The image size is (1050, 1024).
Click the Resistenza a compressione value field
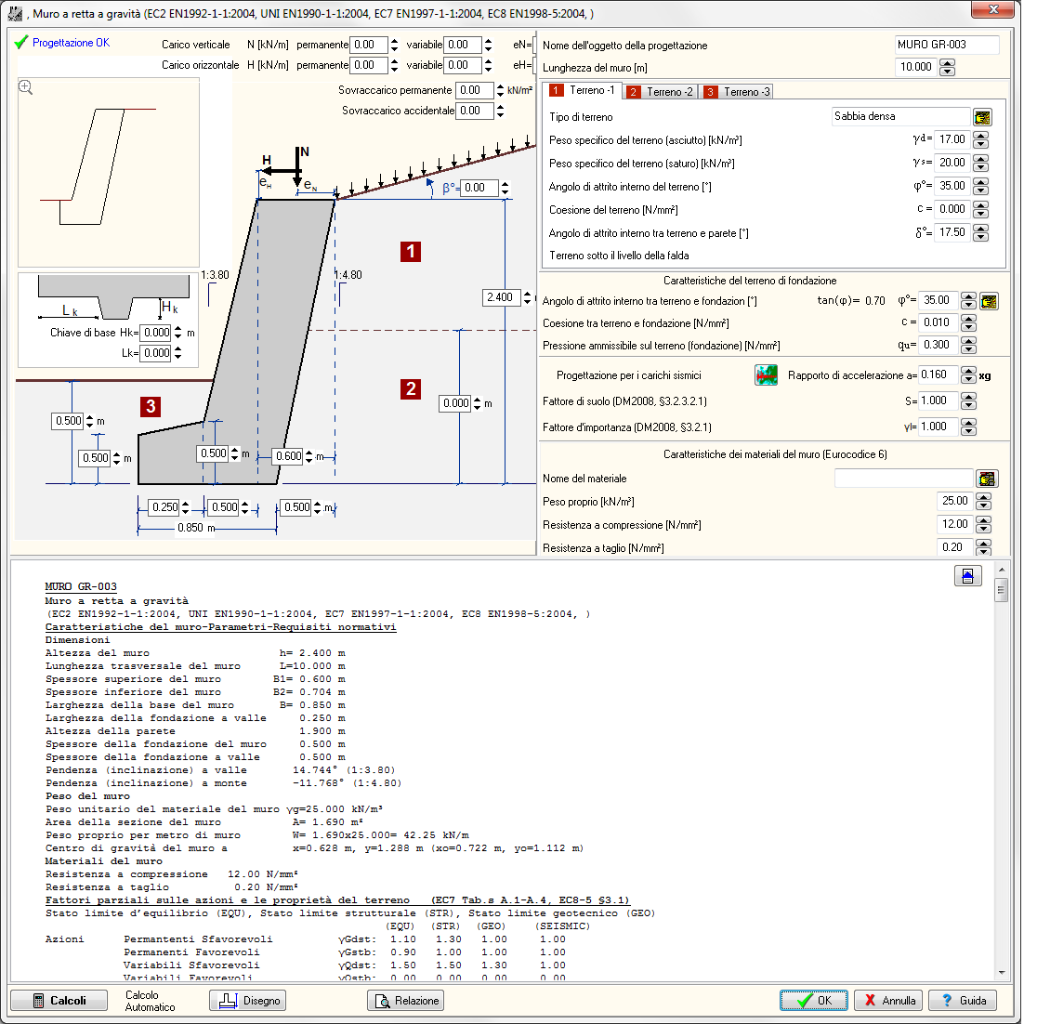(955, 524)
